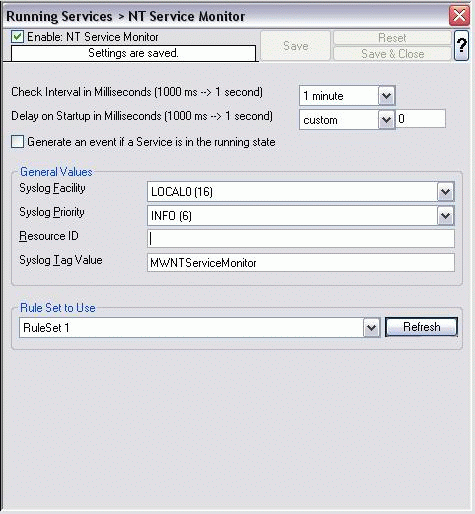Click the Reset button
This screenshot has height=514, width=475.
(392, 38)
